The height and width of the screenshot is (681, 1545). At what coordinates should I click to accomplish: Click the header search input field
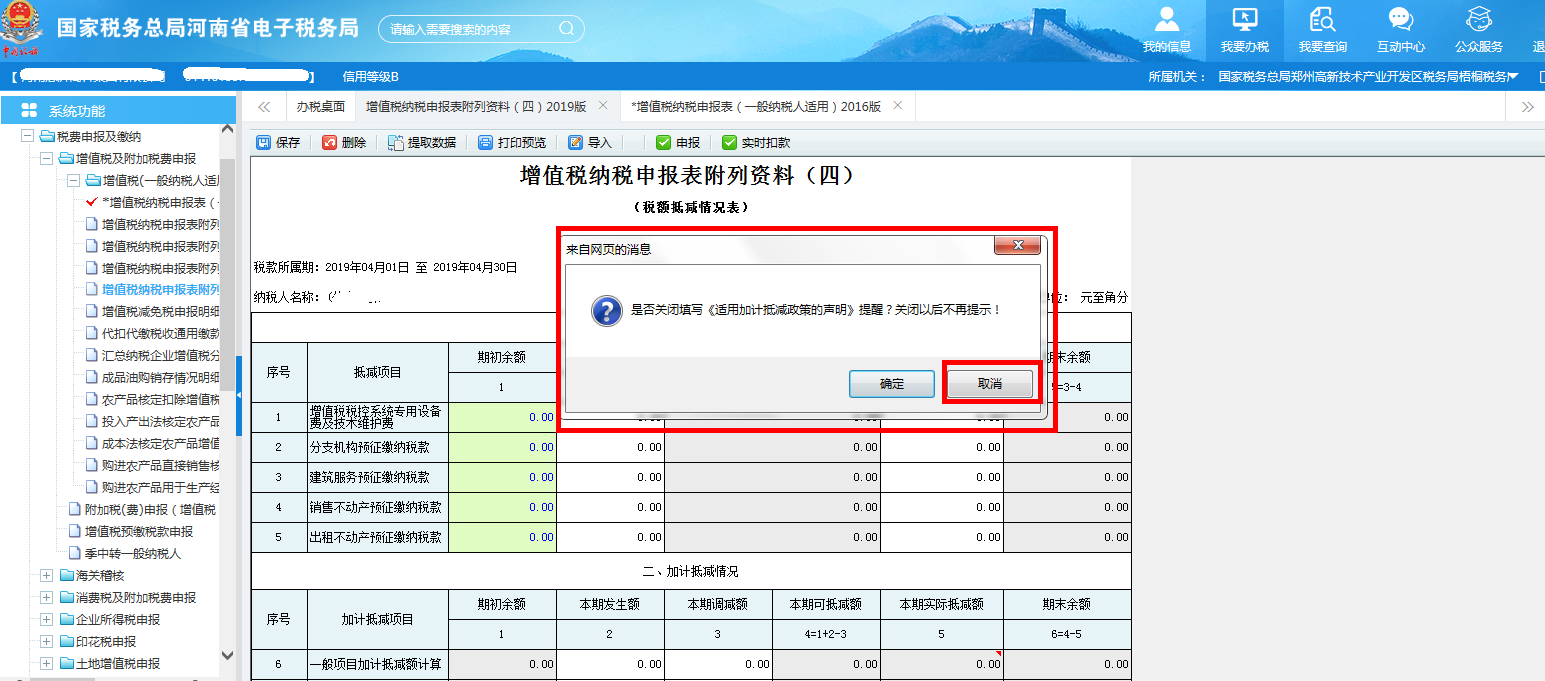470,29
